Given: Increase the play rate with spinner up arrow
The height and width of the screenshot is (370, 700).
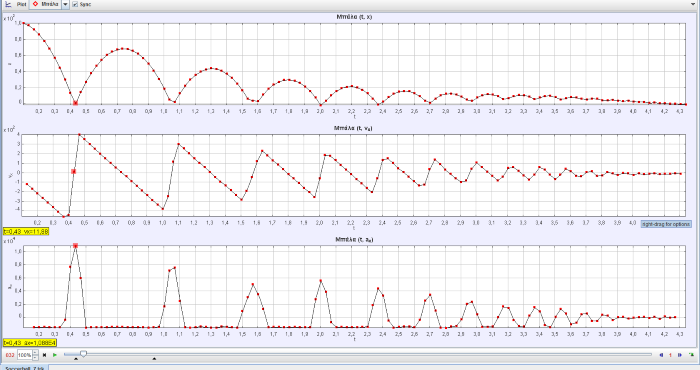Looking at the screenshot, I should point(35,353).
